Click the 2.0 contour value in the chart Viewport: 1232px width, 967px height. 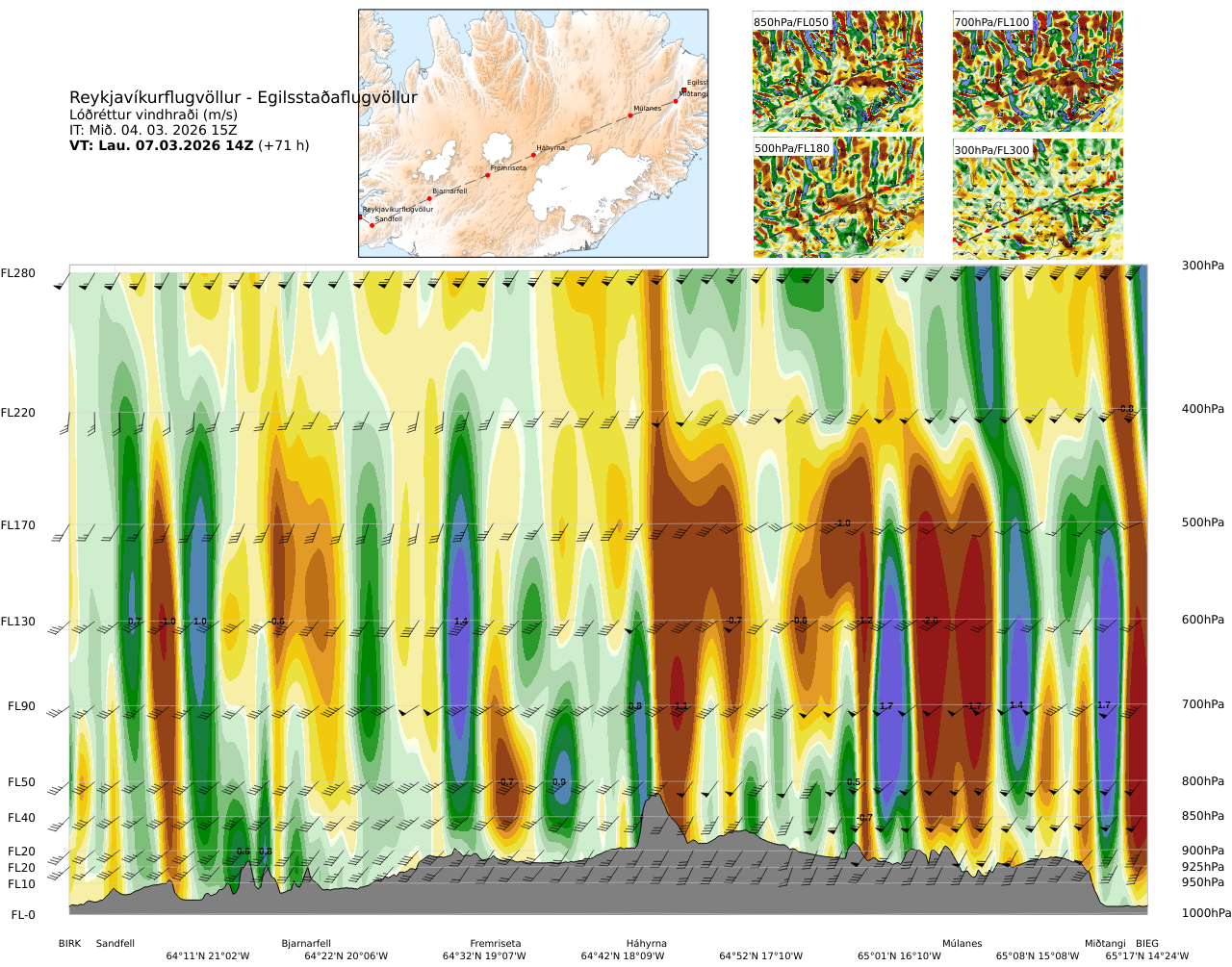click(x=931, y=622)
